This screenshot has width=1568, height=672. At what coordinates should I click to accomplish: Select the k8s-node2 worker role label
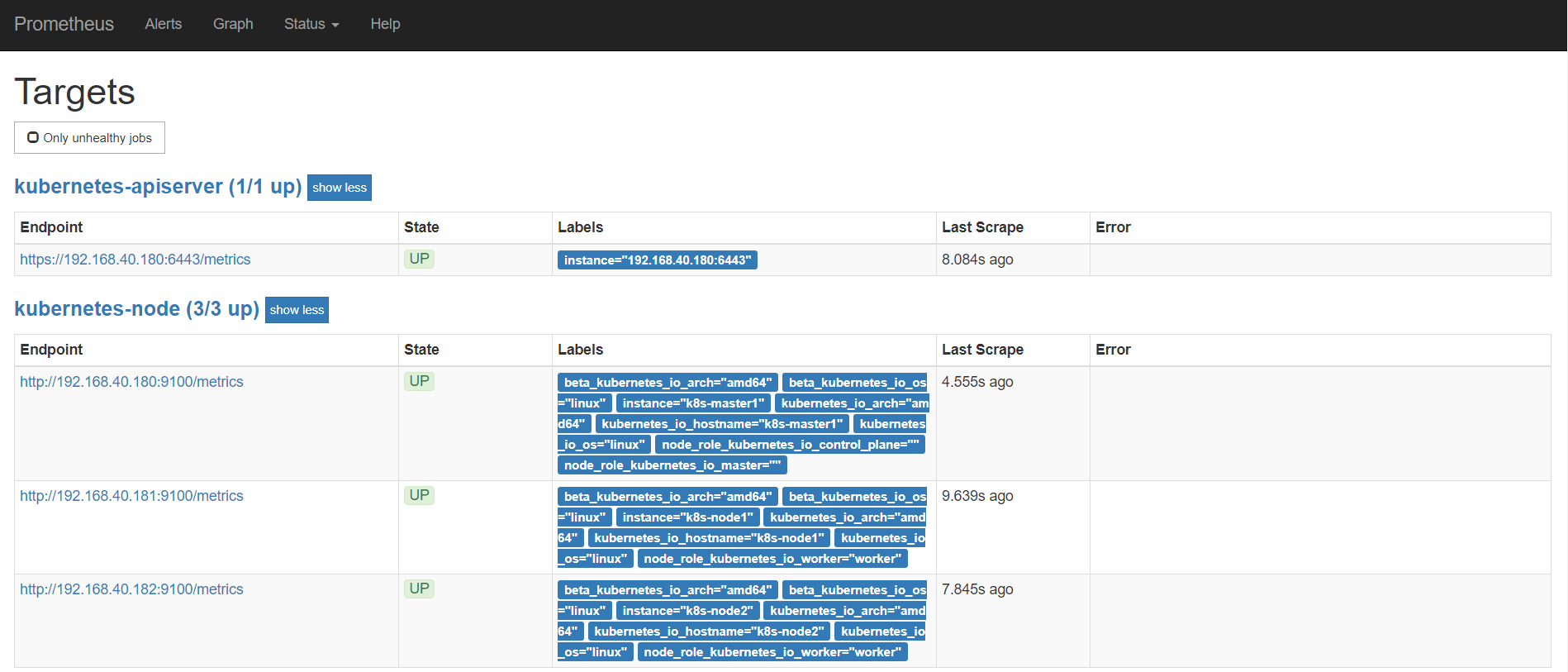tap(772, 652)
